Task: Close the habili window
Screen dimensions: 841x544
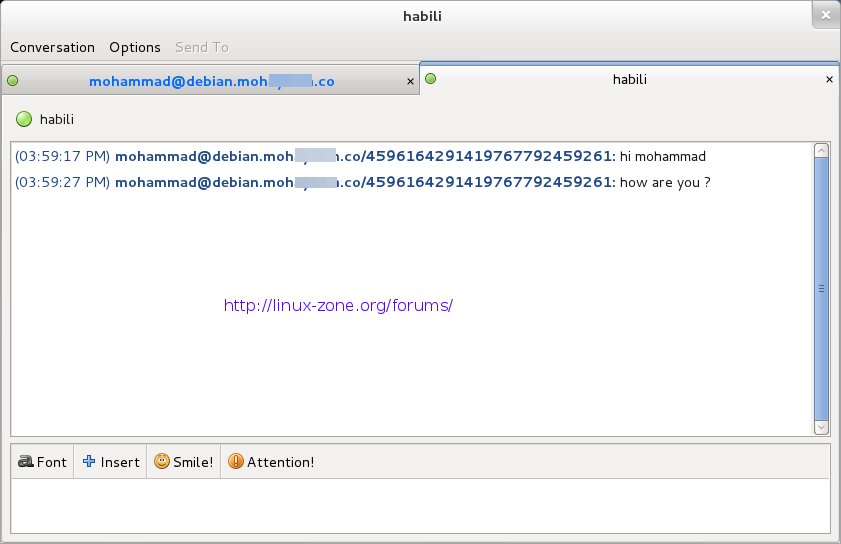Action: point(824,15)
